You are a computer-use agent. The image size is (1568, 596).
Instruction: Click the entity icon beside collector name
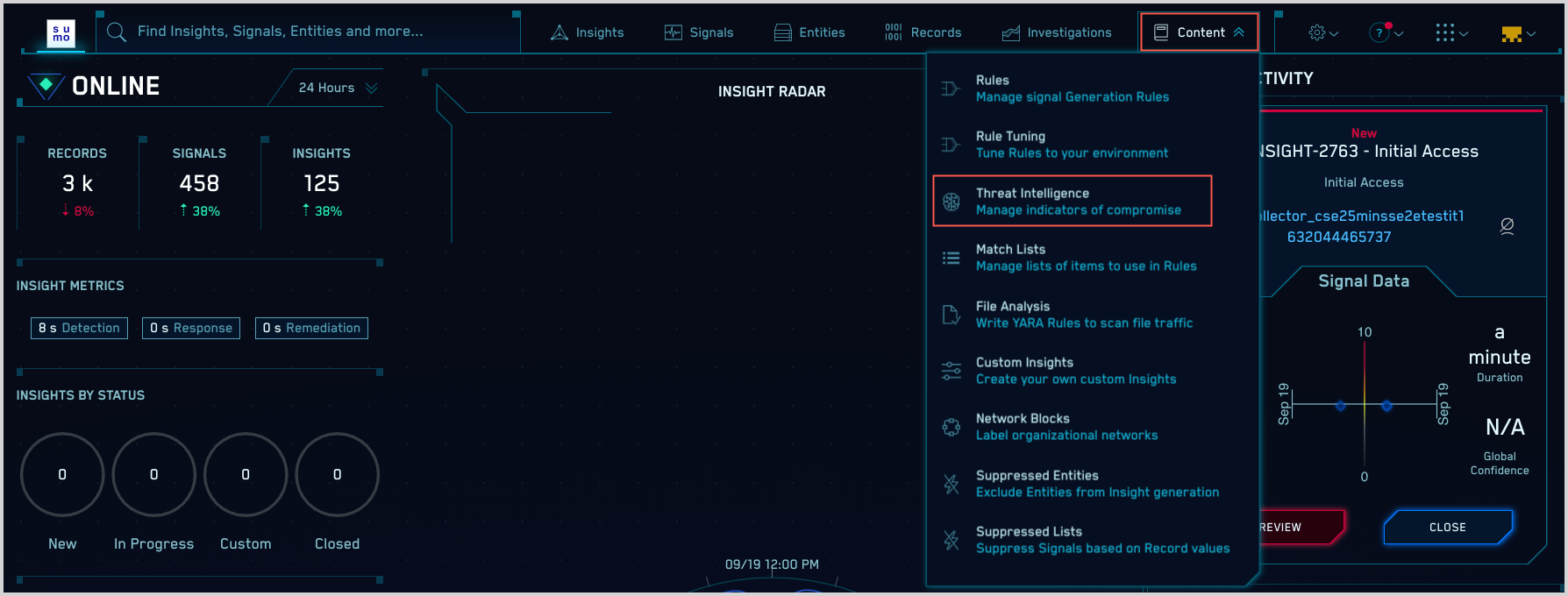pyautogui.click(x=1507, y=226)
